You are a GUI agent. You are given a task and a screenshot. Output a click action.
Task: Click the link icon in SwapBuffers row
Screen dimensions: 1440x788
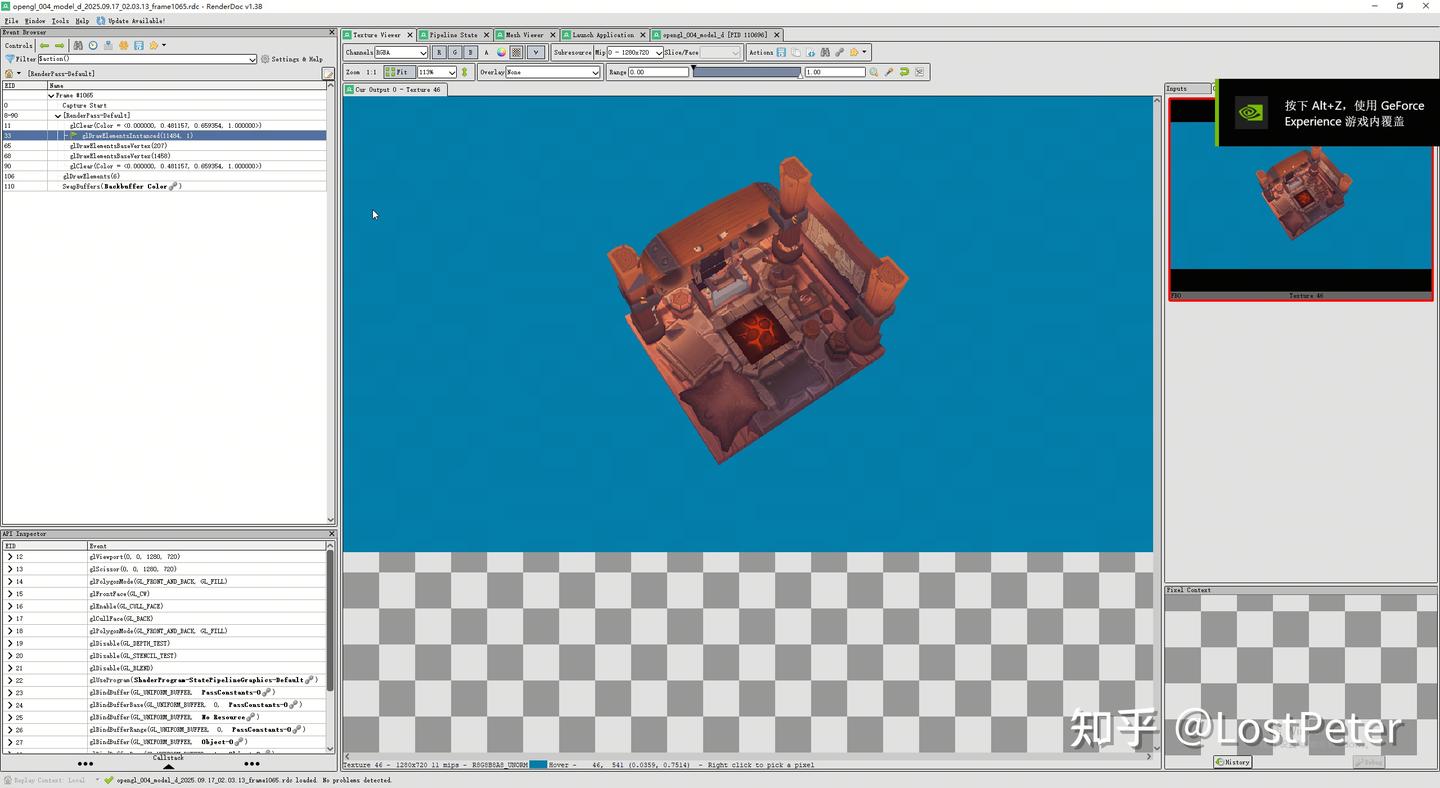pos(174,186)
